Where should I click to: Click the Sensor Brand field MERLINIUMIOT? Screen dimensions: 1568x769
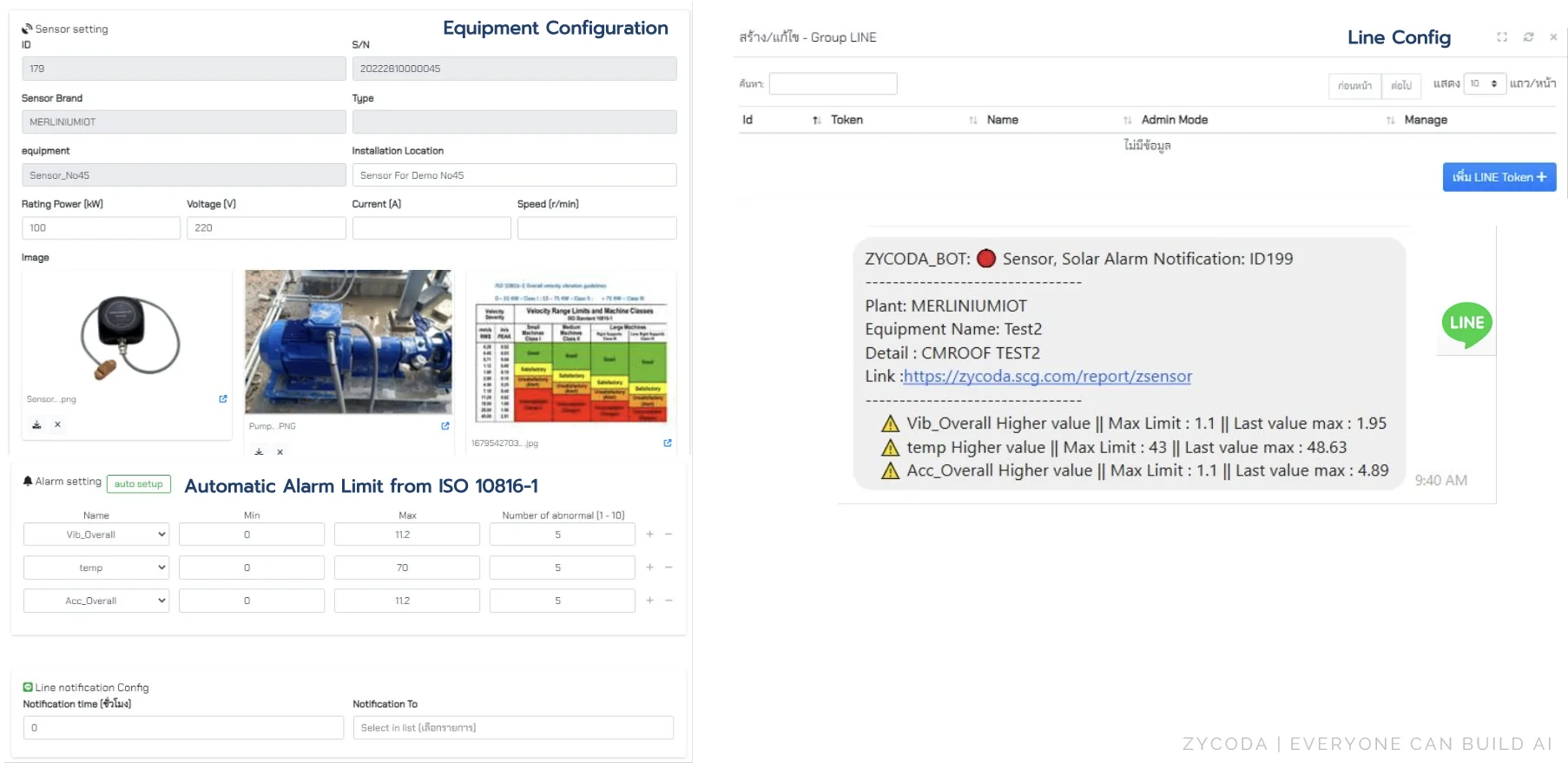coord(183,122)
